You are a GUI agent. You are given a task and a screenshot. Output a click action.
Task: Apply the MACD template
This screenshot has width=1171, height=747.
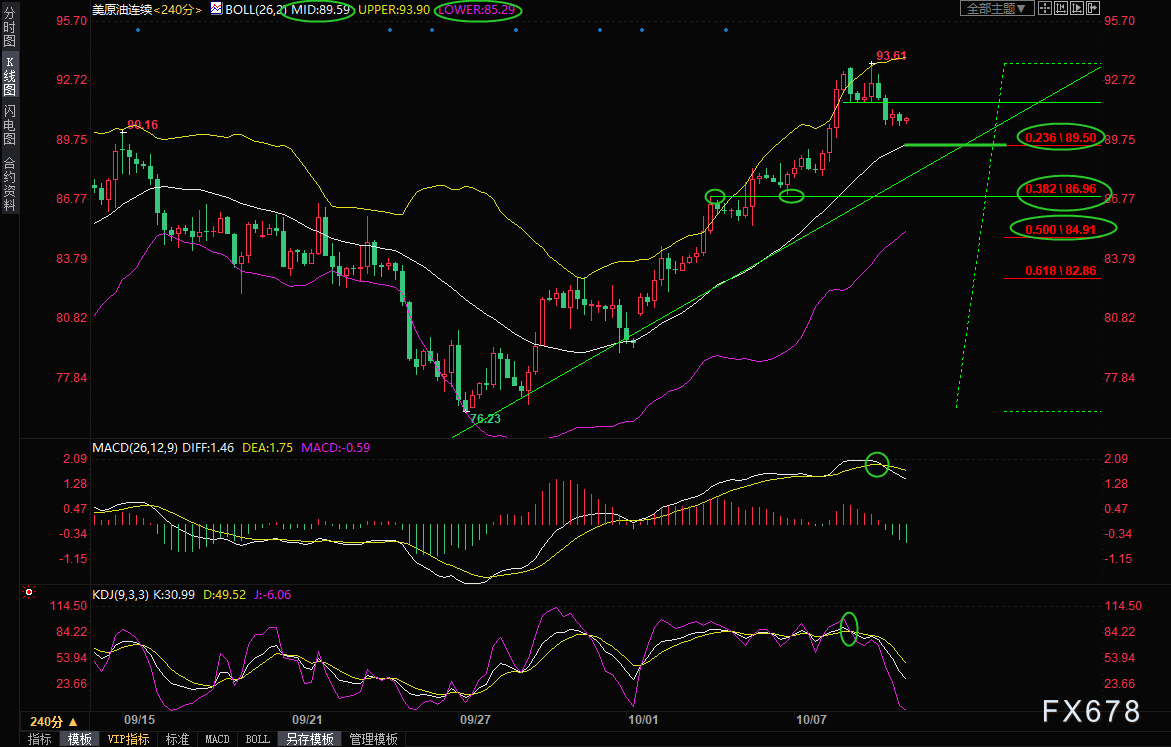click(x=217, y=739)
